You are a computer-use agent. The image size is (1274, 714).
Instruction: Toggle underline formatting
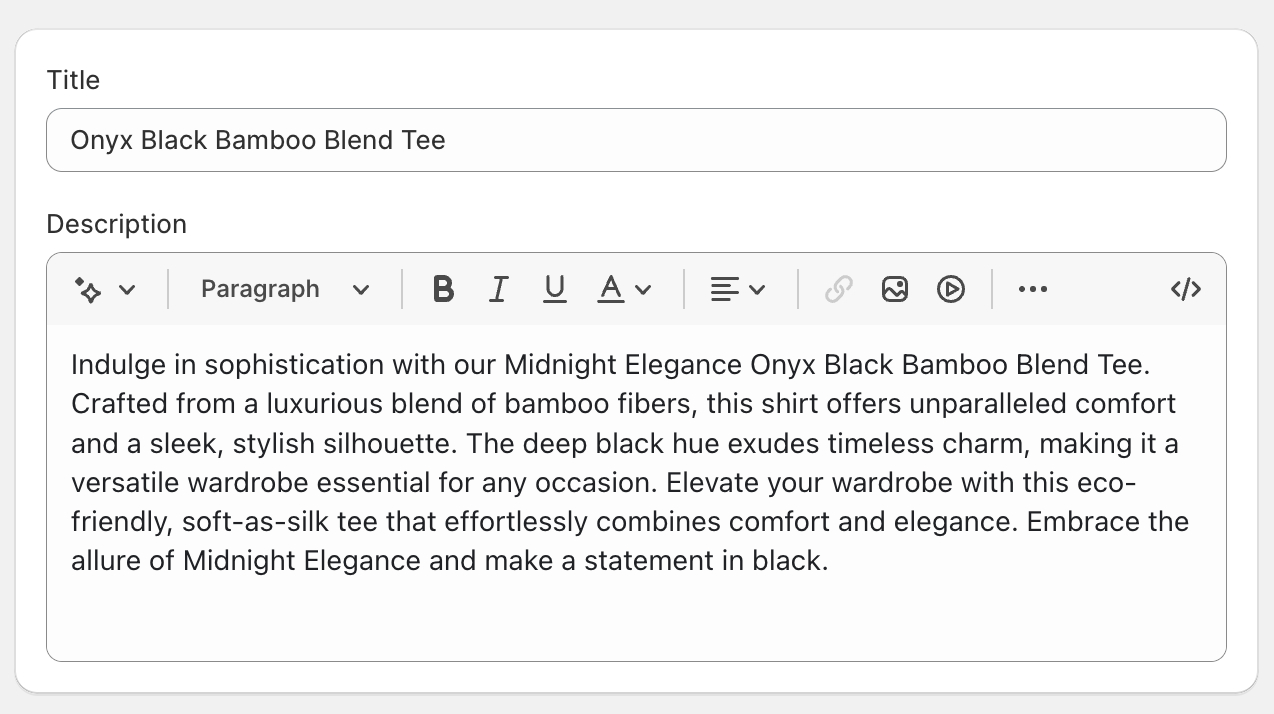[x=554, y=289]
